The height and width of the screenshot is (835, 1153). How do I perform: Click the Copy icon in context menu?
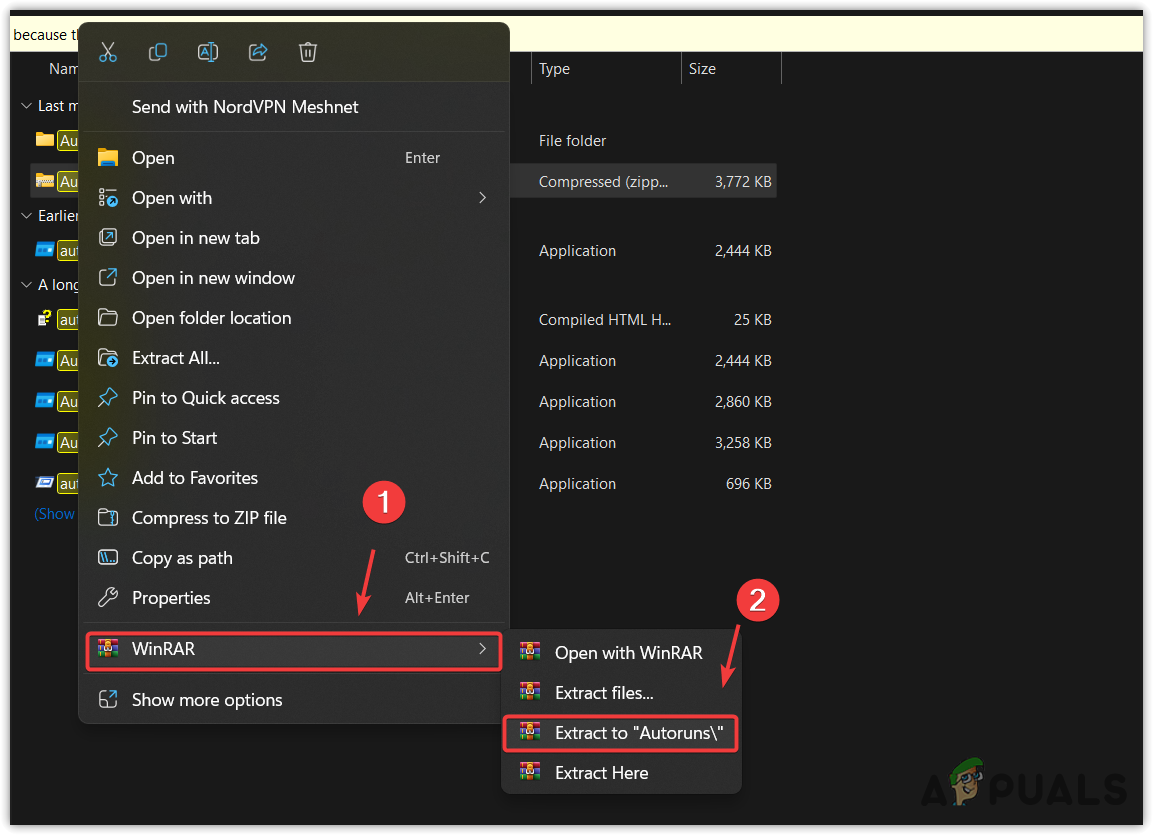pyautogui.click(x=158, y=52)
